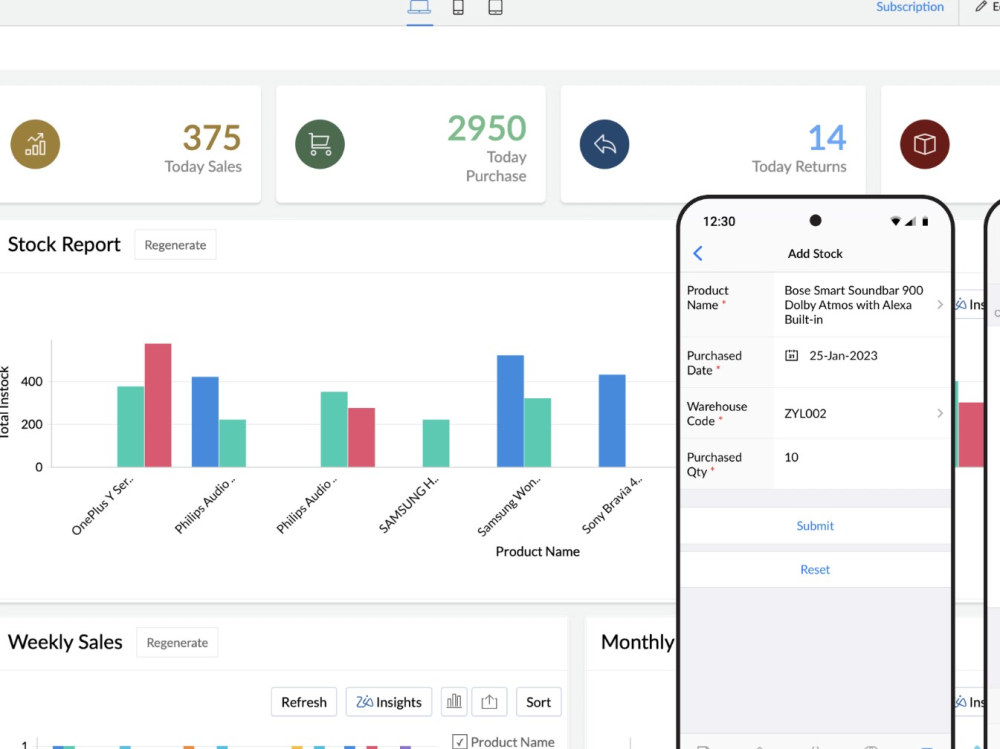
Task: Regenerate the Stock Report
Action: (175, 245)
